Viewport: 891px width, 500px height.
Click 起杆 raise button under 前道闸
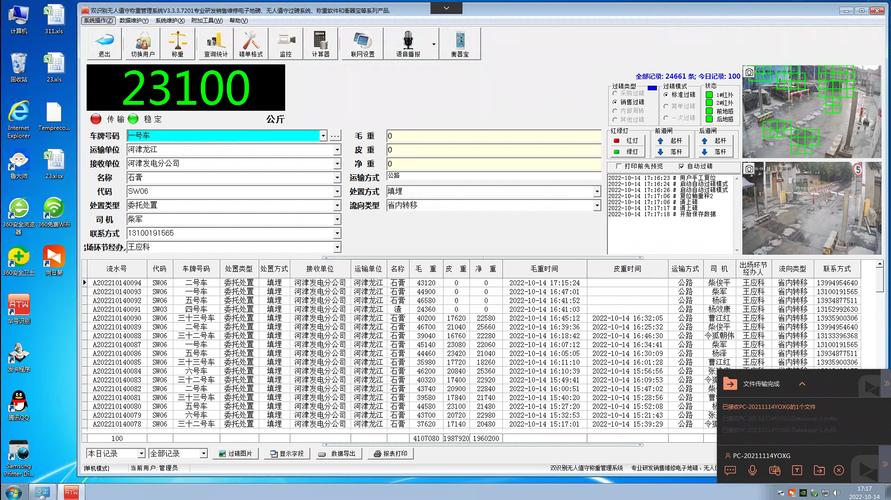(670, 140)
